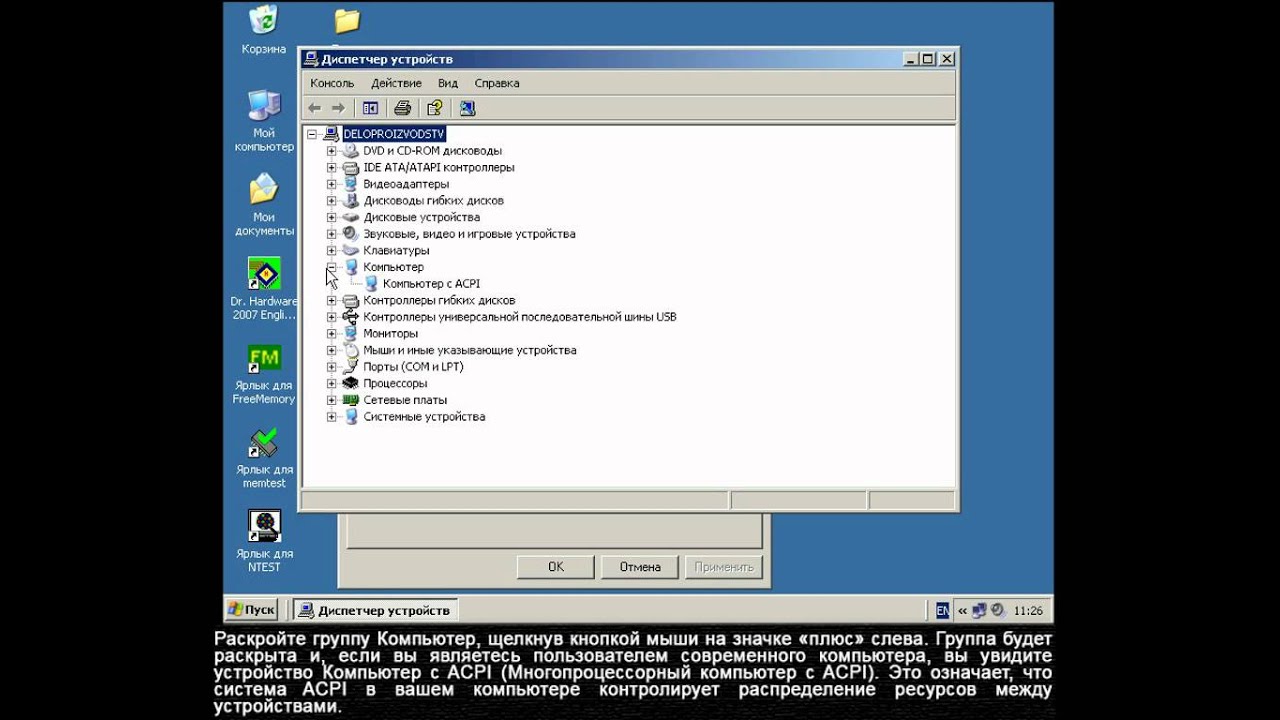The height and width of the screenshot is (720, 1280).
Task: Click the Dr. Hardware 2007 desktop icon
Action: tap(263, 274)
